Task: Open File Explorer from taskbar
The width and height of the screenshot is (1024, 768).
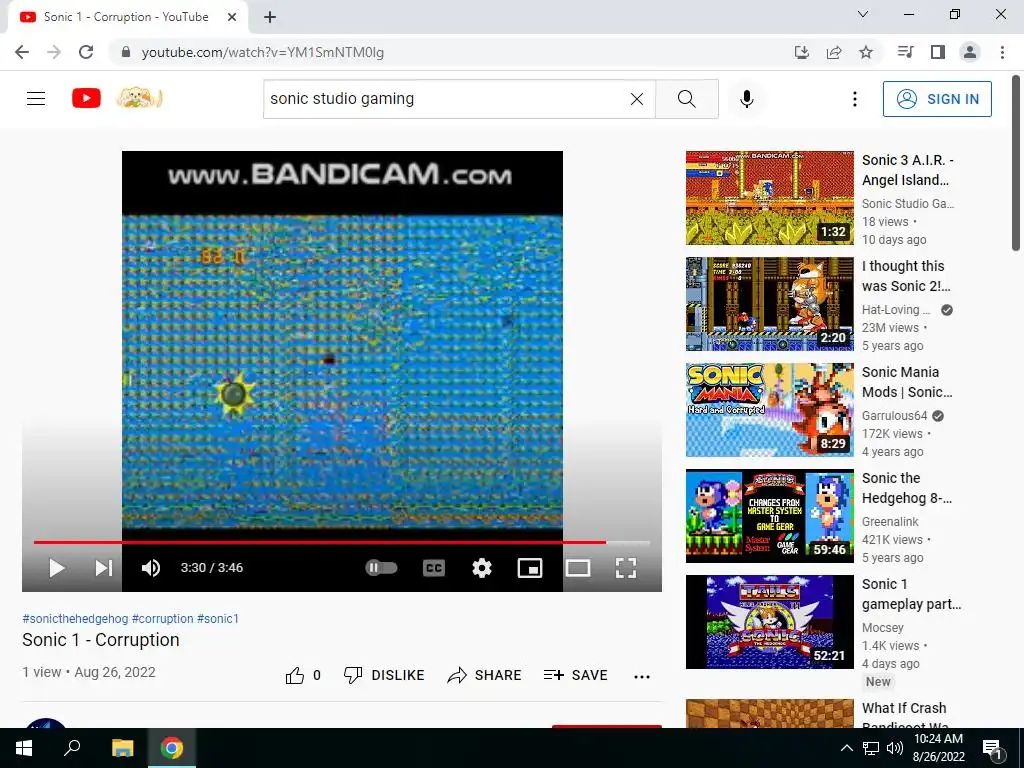Action: (x=122, y=748)
